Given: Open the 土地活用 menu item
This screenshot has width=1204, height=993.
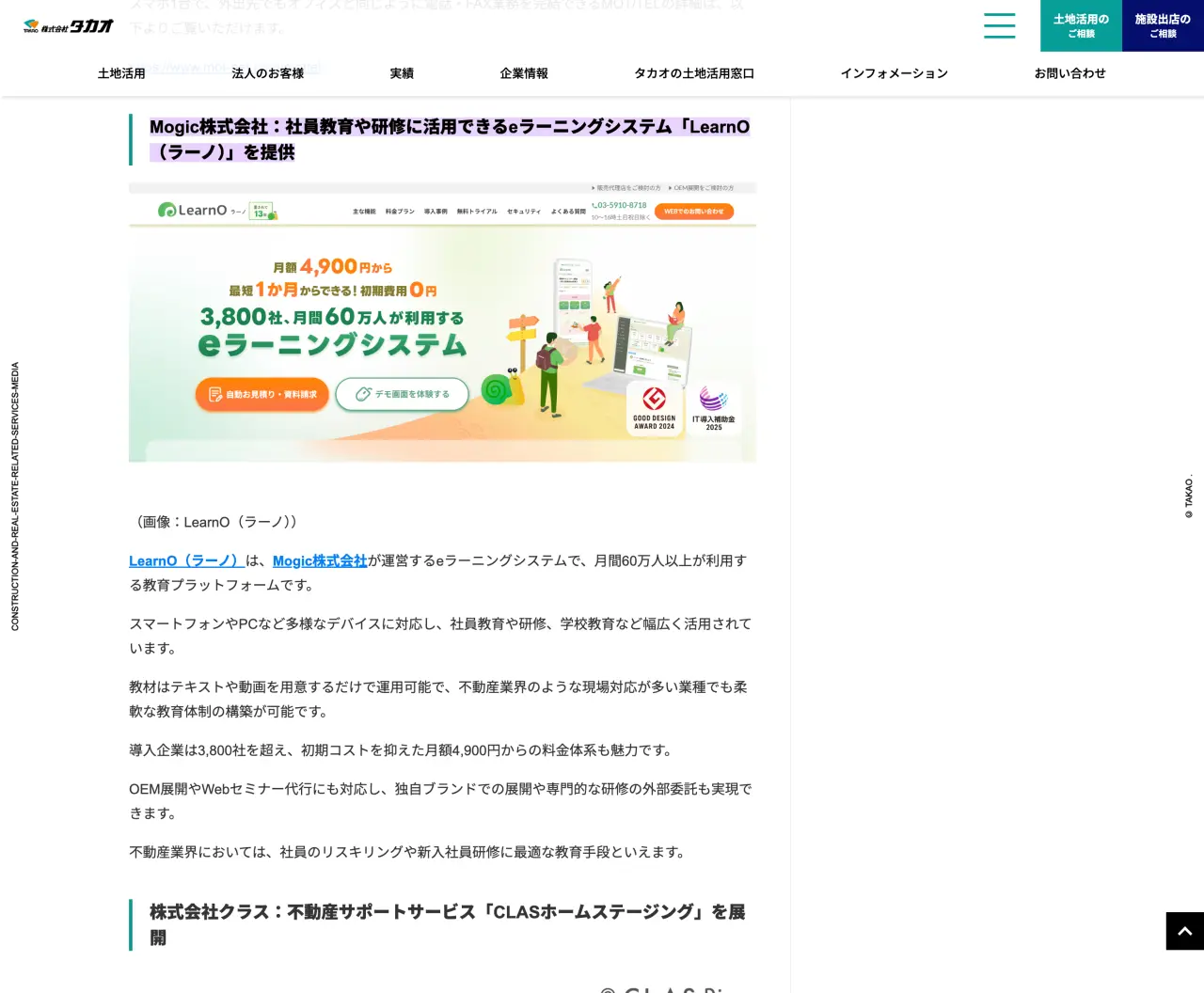Looking at the screenshot, I should pos(121,73).
